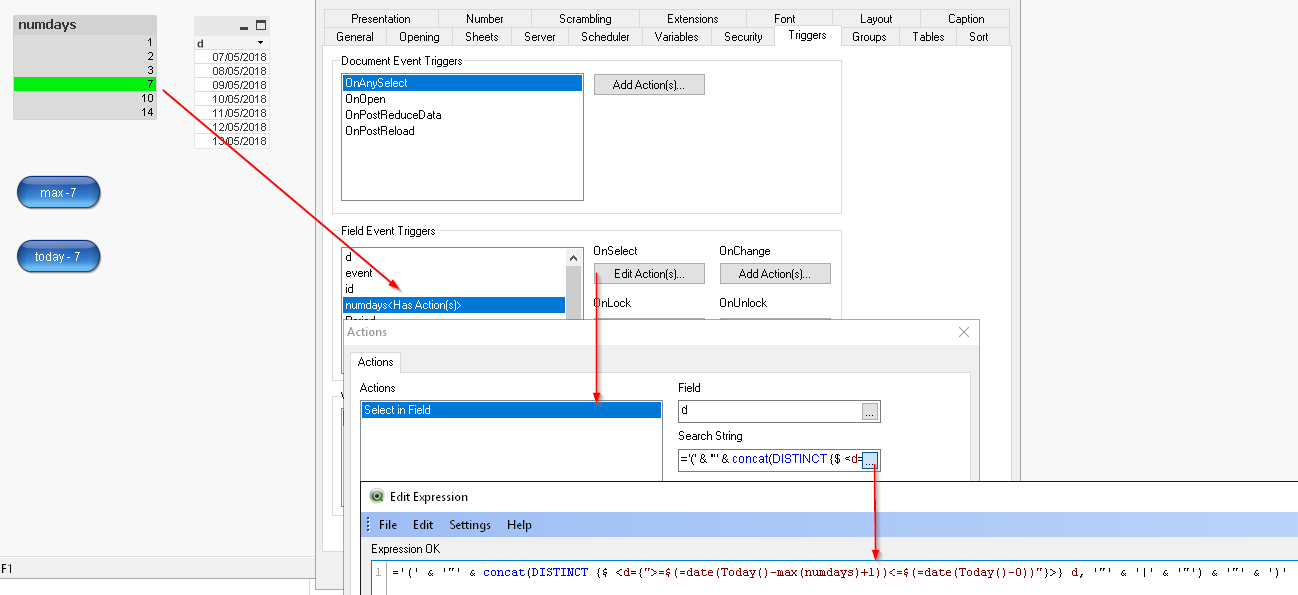Open the Settings menu in Edit Expression
Image resolution: width=1298 pixels, height=595 pixels.
pos(470,524)
